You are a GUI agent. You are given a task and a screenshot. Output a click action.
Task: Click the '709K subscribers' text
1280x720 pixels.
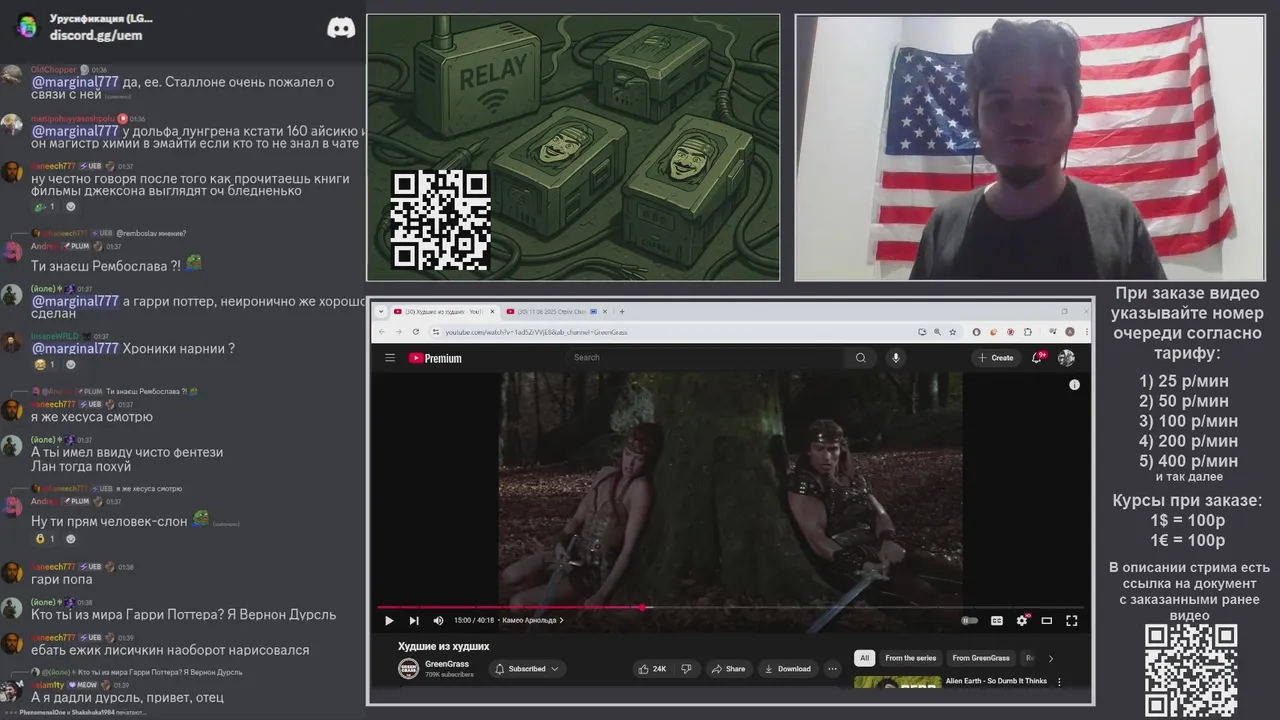click(x=449, y=675)
